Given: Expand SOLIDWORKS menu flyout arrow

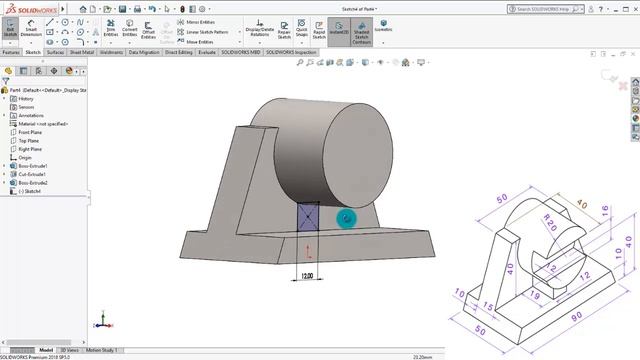Looking at the screenshot, I should tap(63, 9).
